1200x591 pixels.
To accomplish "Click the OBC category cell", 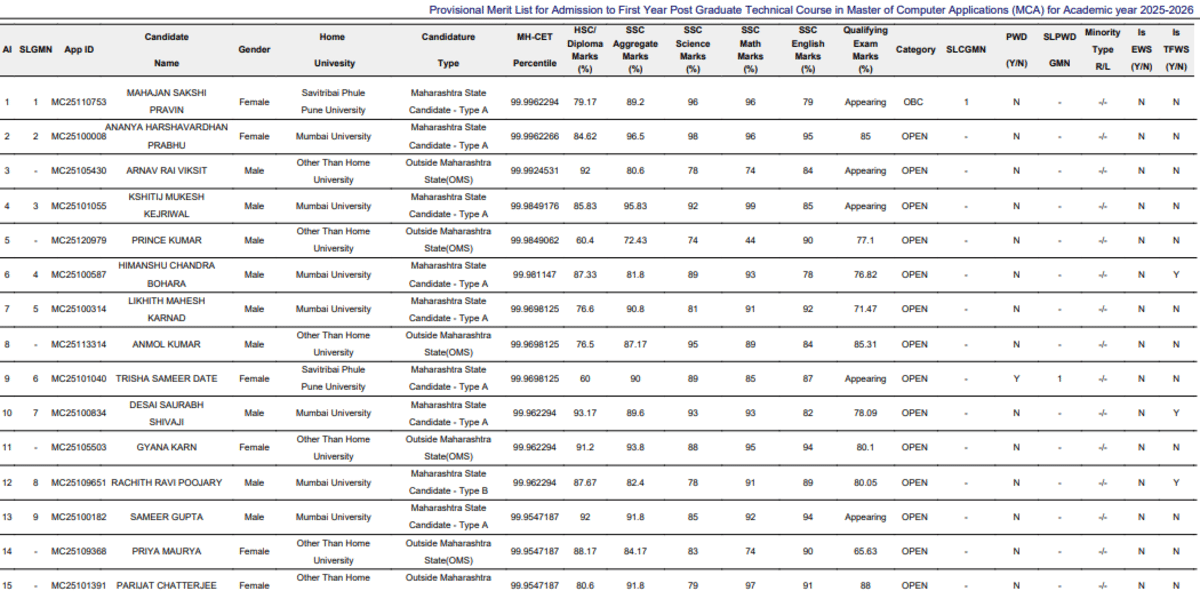I will point(914,102).
